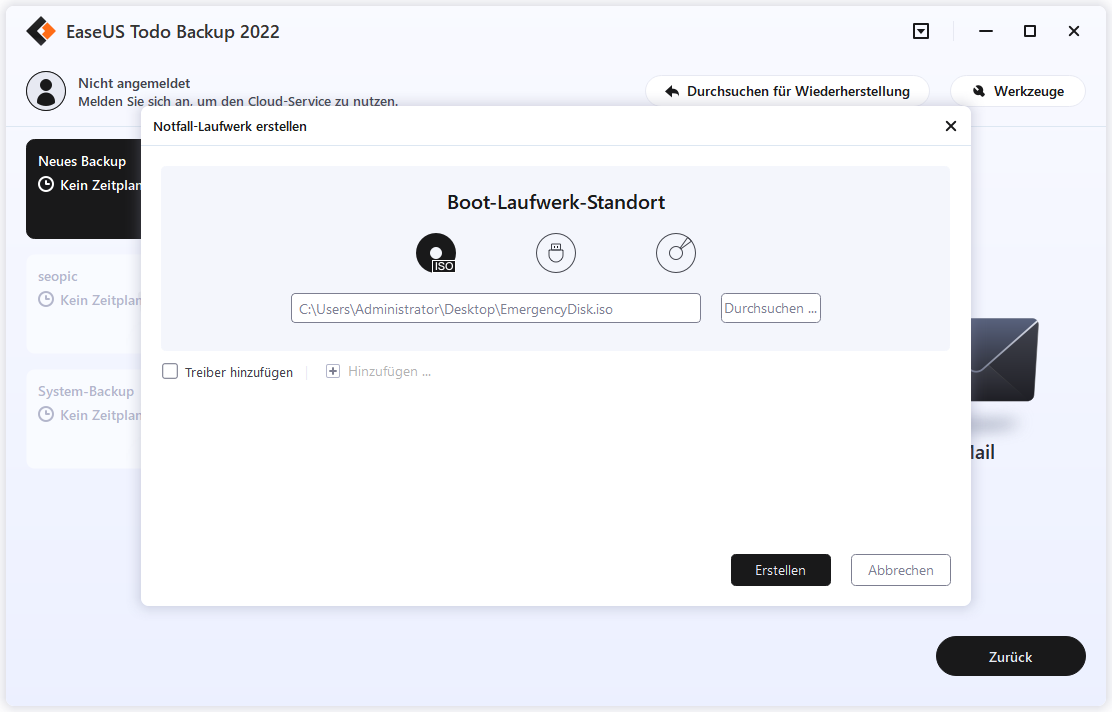Cancel with the Abbrechen button
This screenshot has height=712, width=1112.
pyautogui.click(x=900, y=570)
